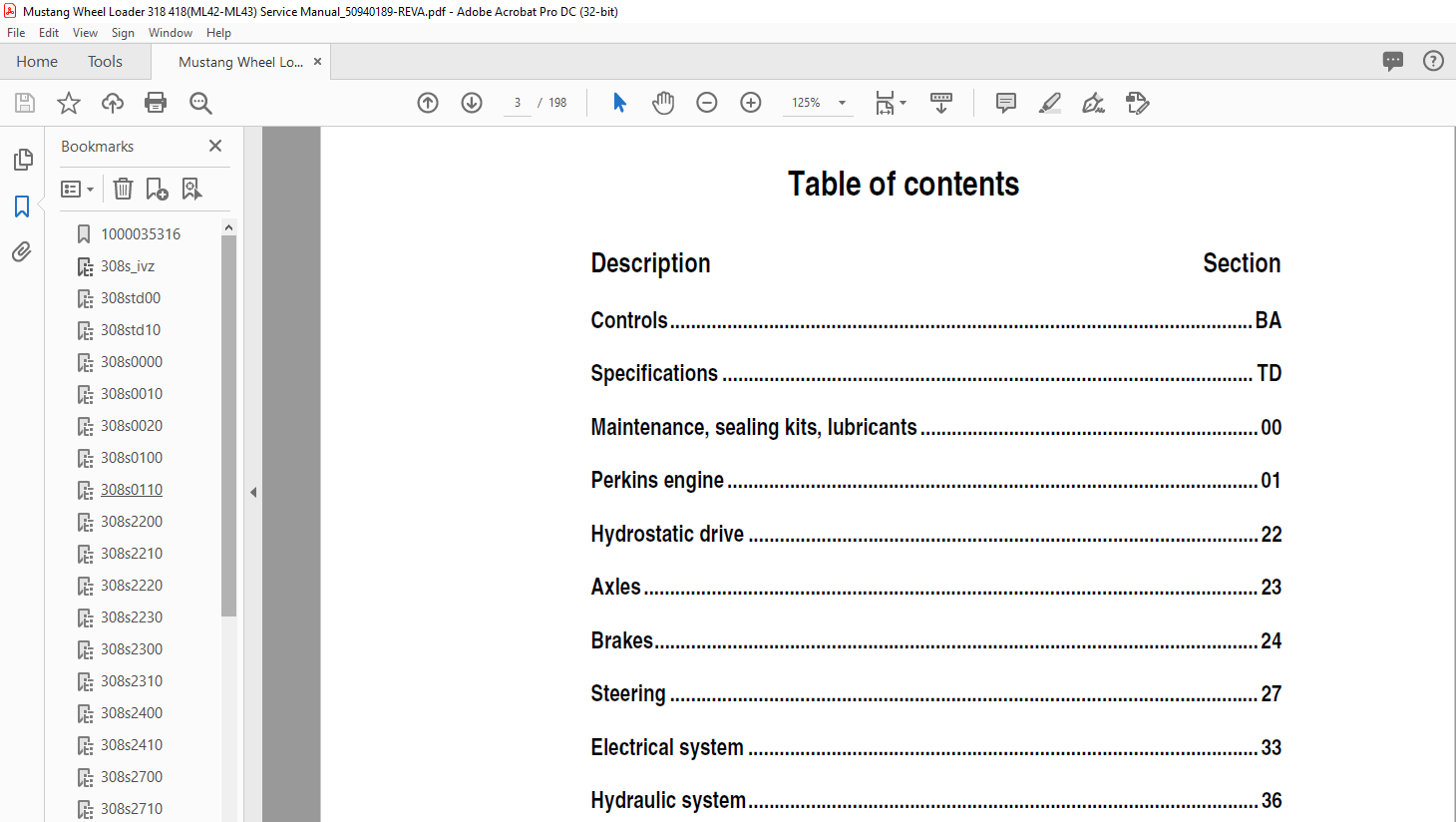Select bookmark 308s0000
The height and width of the screenshot is (822, 1456).
(132, 362)
